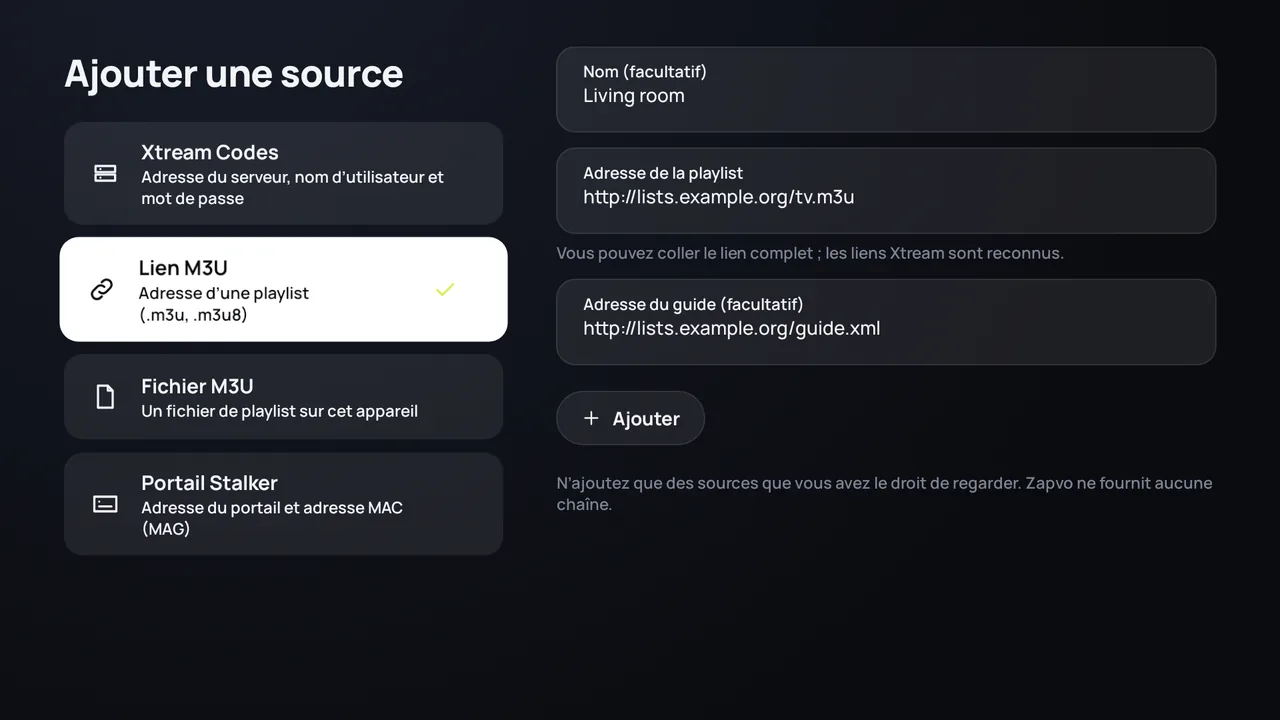Image resolution: width=1280 pixels, height=720 pixels.
Task: Click the plus icon in the Ajouter button
Action: pos(591,418)
